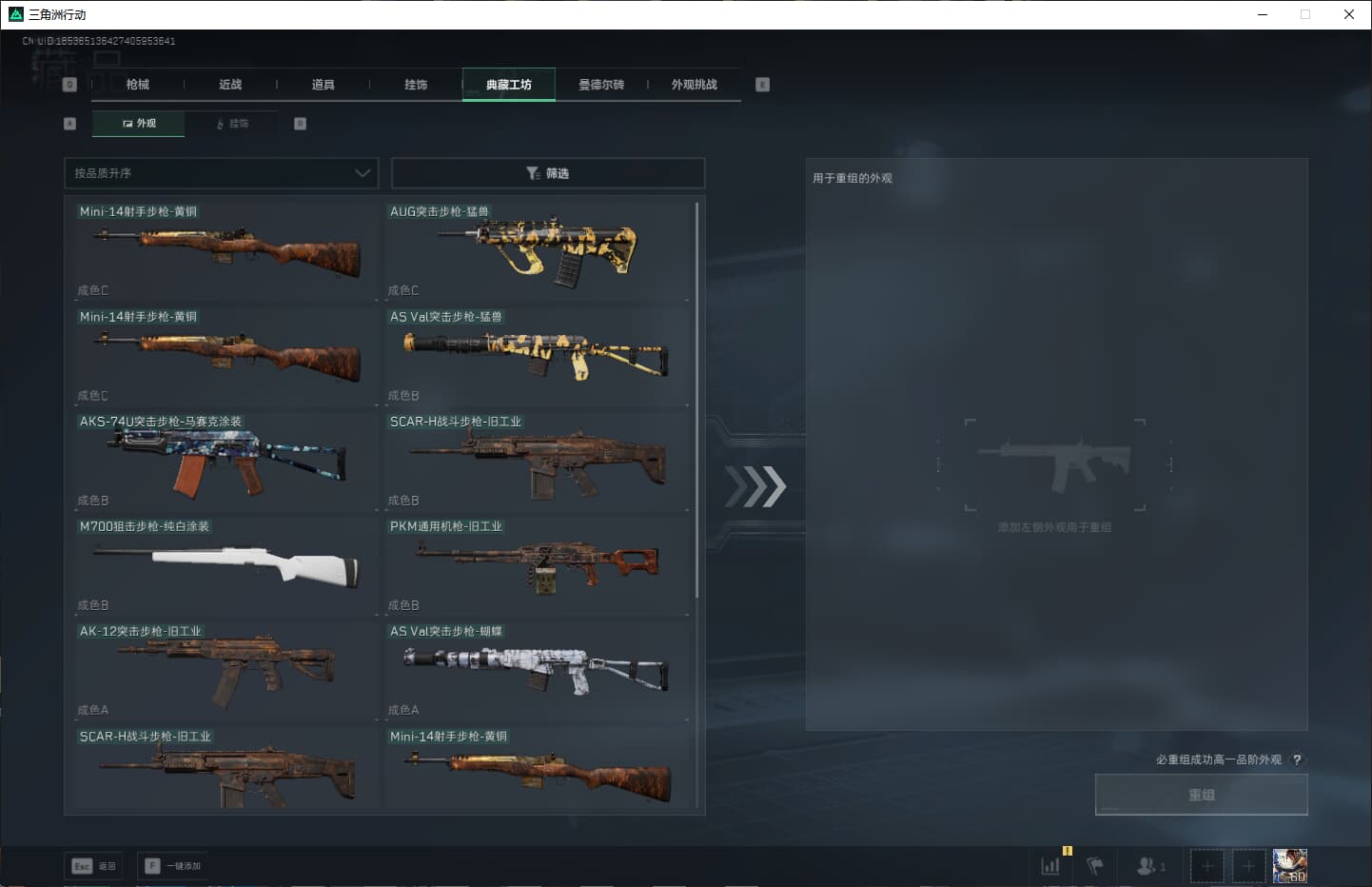This screenshot has width=1372, height=887.
Task: Click the 重组 button
Action: click(x=1202, y=795)
